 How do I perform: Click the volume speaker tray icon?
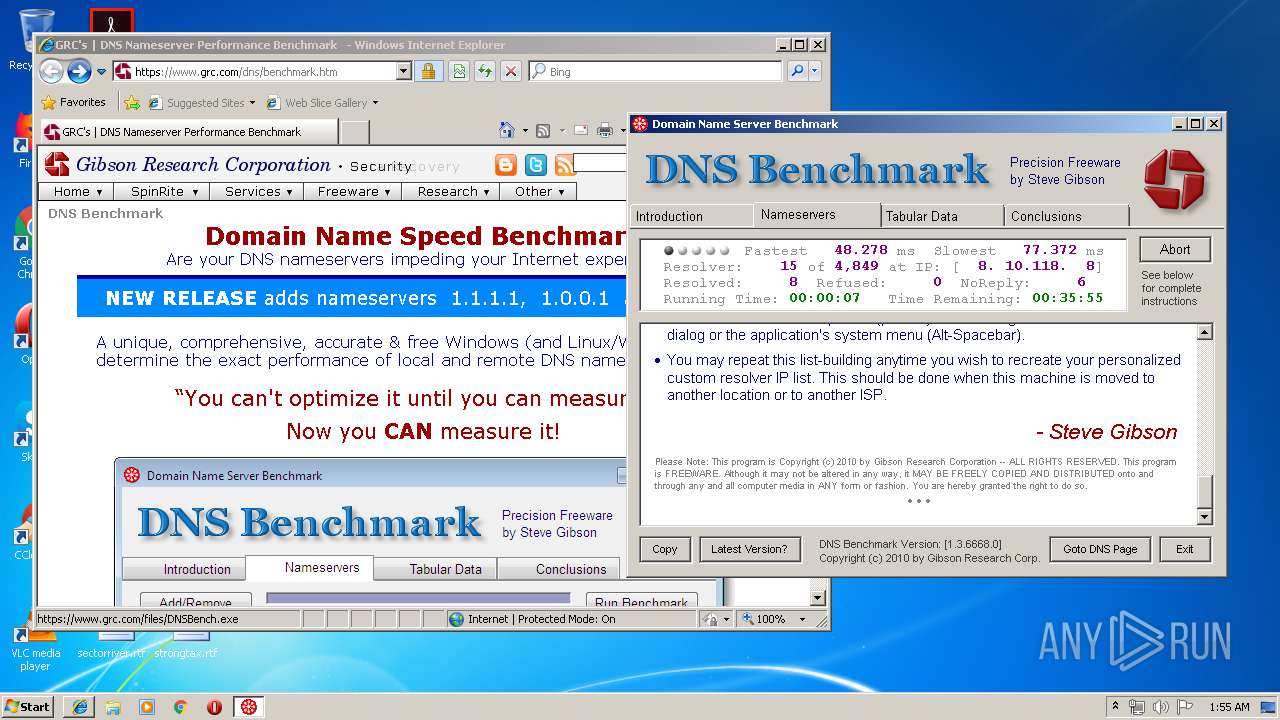(1160, 707)
